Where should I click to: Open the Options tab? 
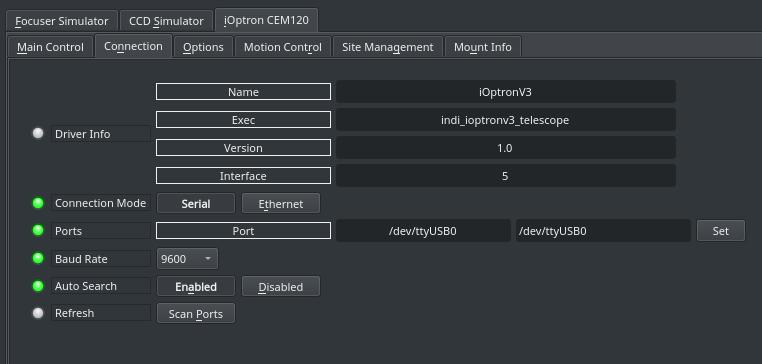coord(203,47)
